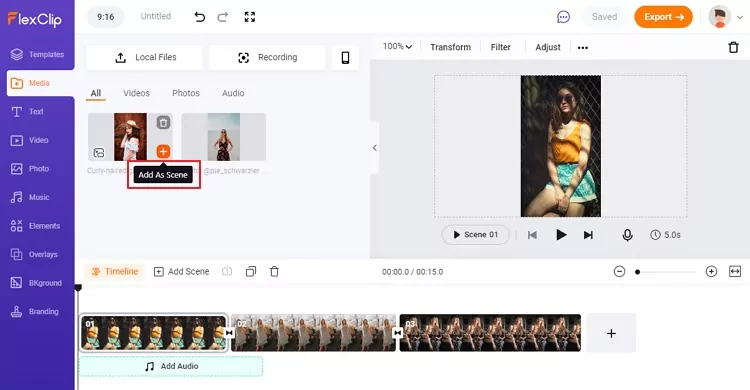Toggle the Timeline mode button
This screenshot has height=390, width=750.
click(115, 272)
